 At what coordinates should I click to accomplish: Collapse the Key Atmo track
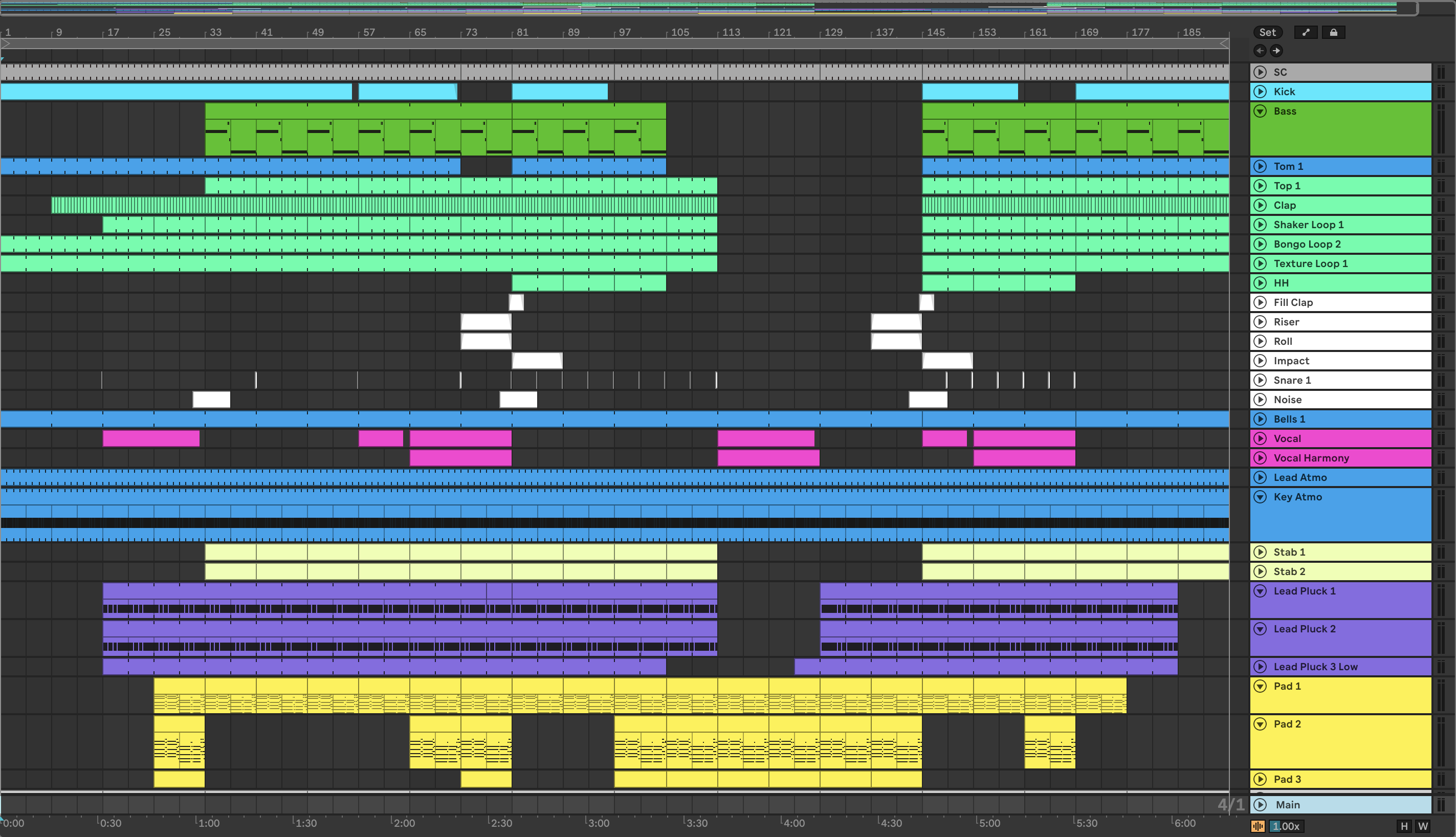pos(1260,497)
